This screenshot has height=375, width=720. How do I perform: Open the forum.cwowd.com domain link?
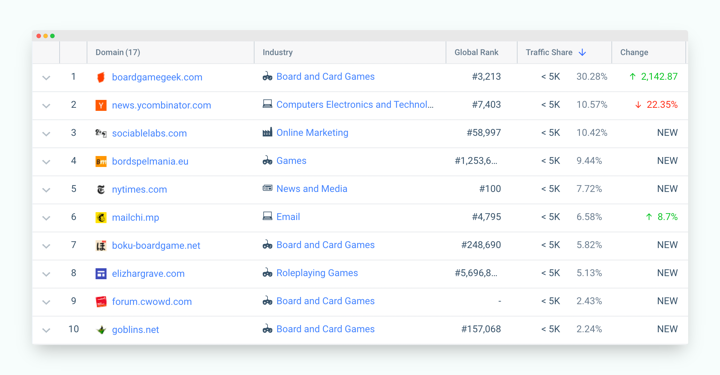152,302
